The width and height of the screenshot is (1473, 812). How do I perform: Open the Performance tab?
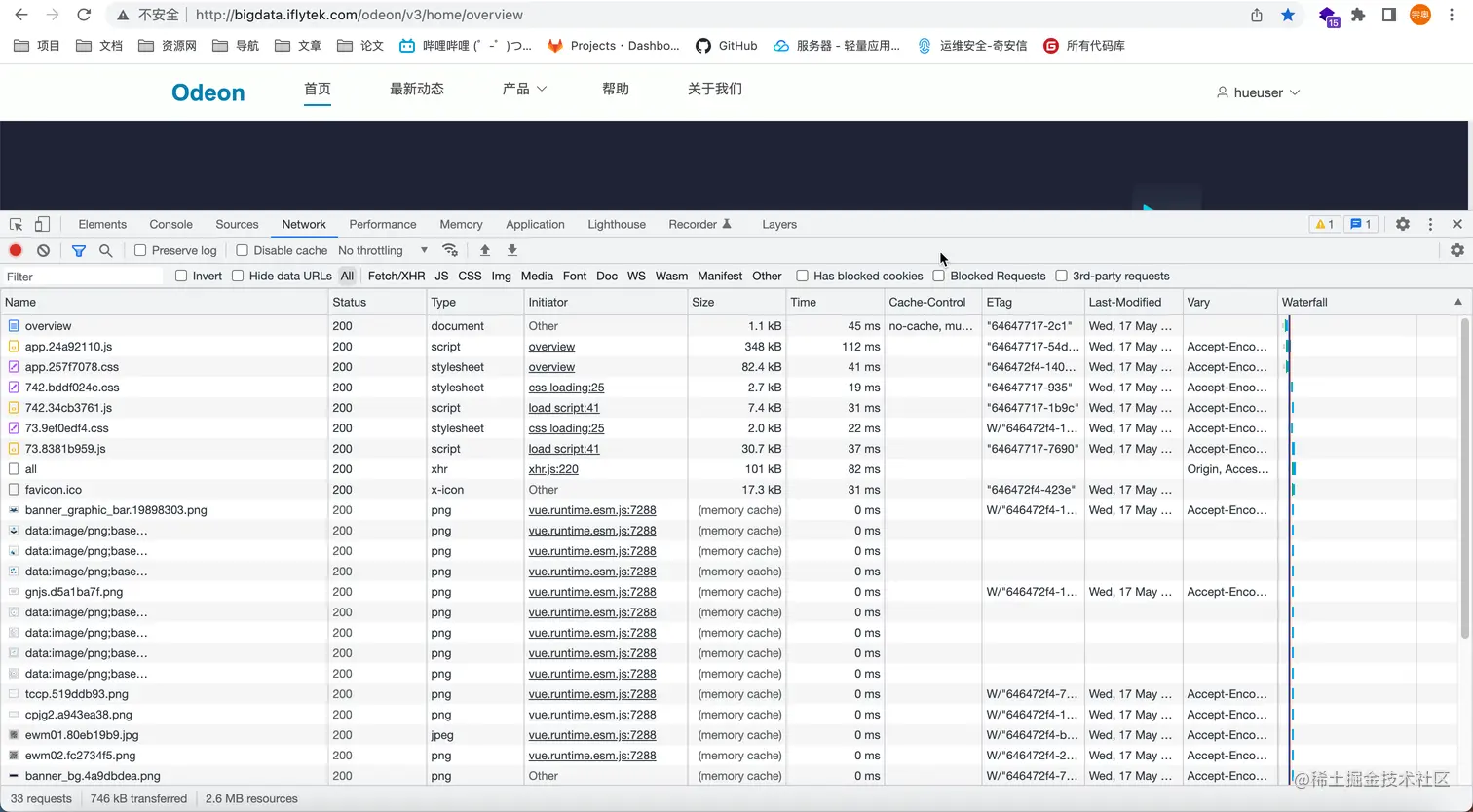click(x=383, y=224)
